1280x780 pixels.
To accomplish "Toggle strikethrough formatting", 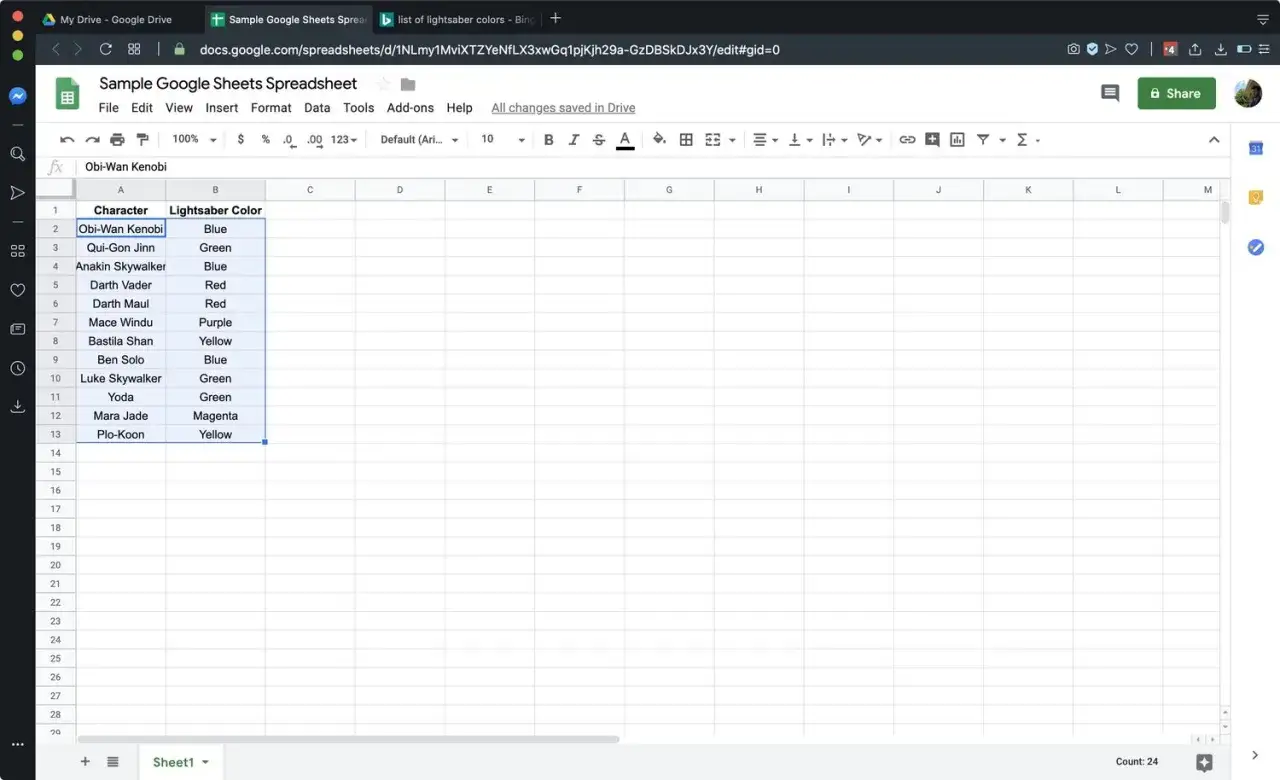I will click(599, 140).
